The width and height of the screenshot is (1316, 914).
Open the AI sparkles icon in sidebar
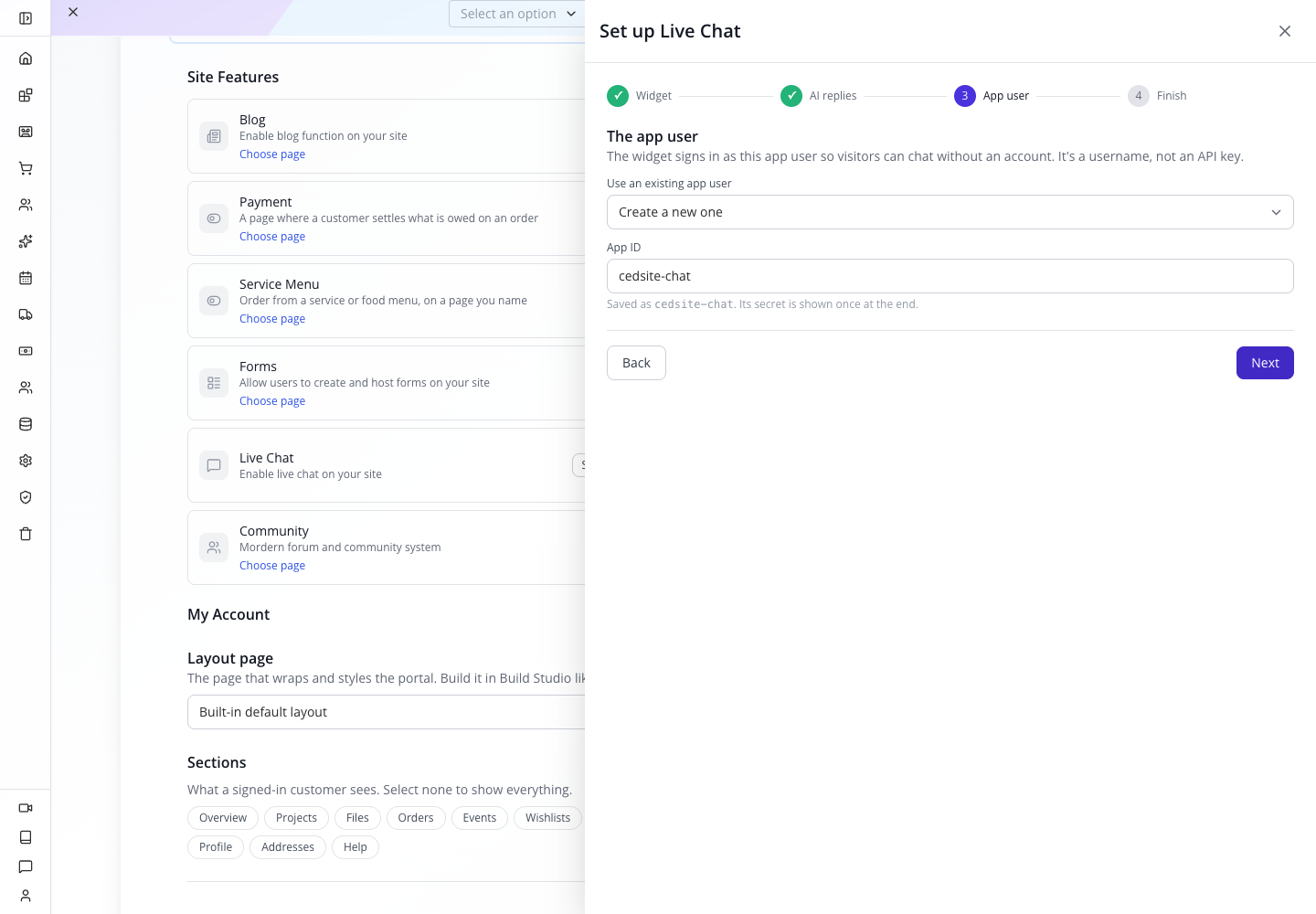tap(26, 241)
